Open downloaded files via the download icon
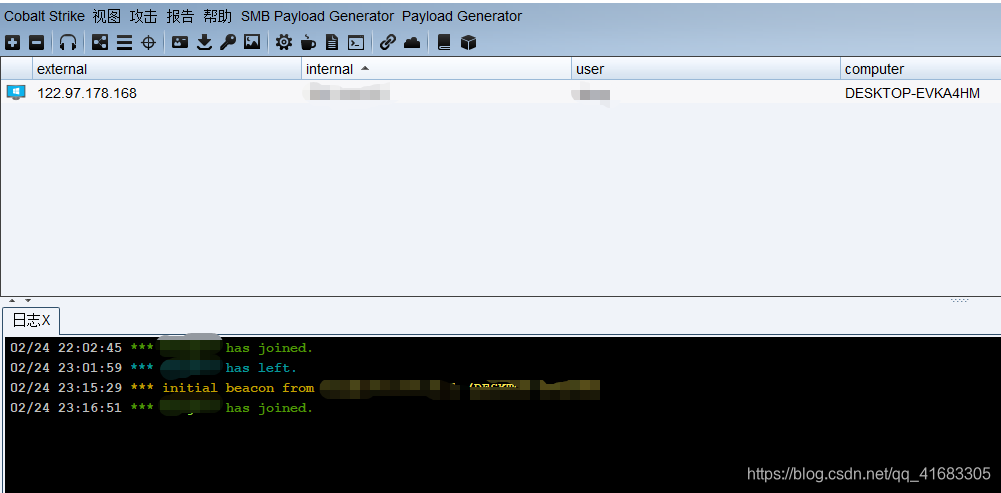Viewport: 1001px width, 493px height. [x=204, y=43]
